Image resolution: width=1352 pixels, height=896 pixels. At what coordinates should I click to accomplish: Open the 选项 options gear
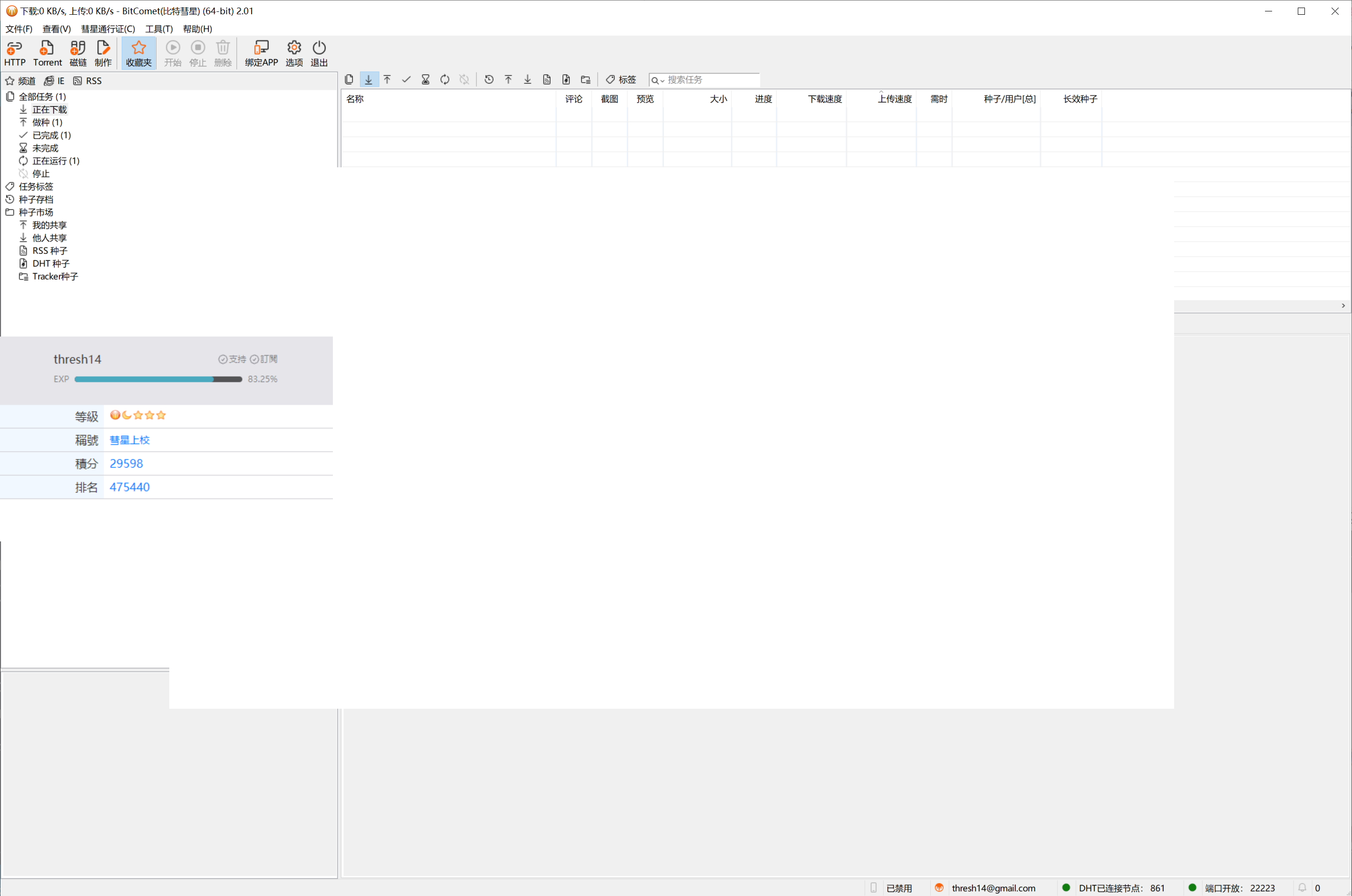[x=294, y=54]
